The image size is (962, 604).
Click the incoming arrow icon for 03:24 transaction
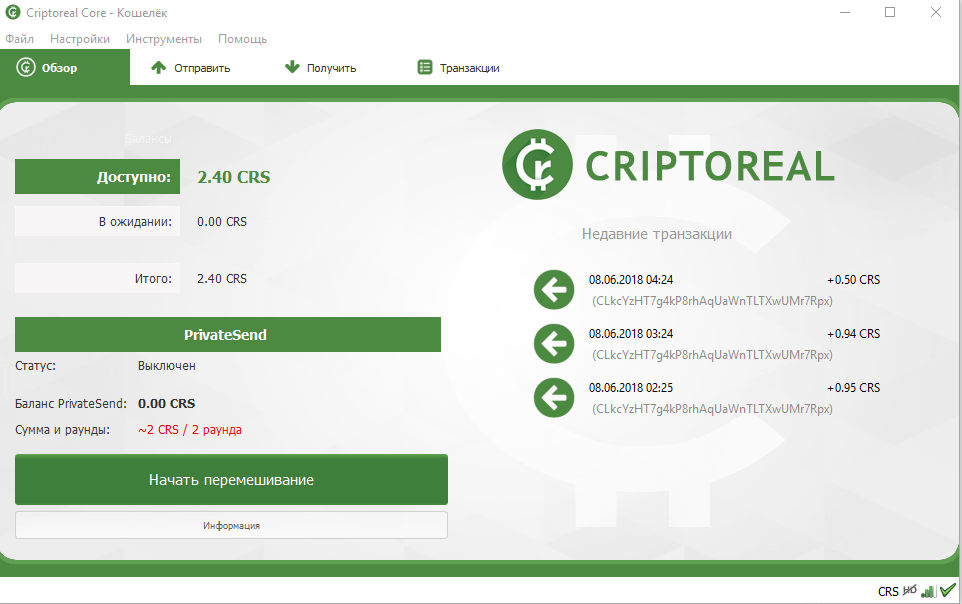point(554,344)
